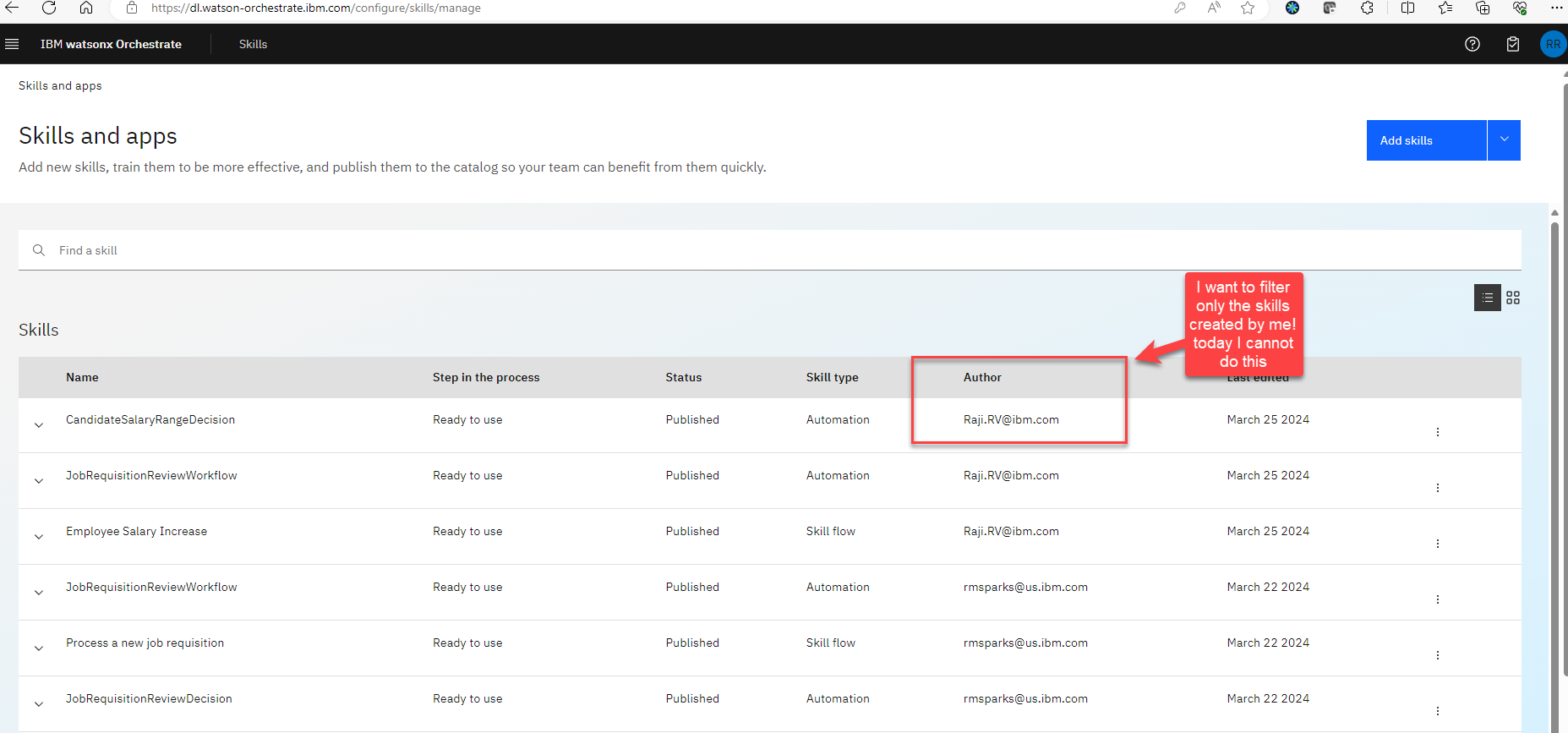Click rmsparks@us.ibm.com author of Process a new job requisition
Viewport: 1568px width, 733px height.
tap(1025, 643)
